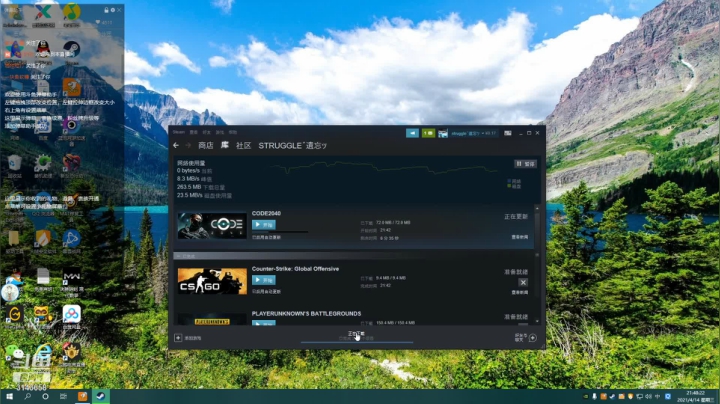The image size is (720, 404).
Task: Open the green friends notification button
Action: [x=428, y=133]
